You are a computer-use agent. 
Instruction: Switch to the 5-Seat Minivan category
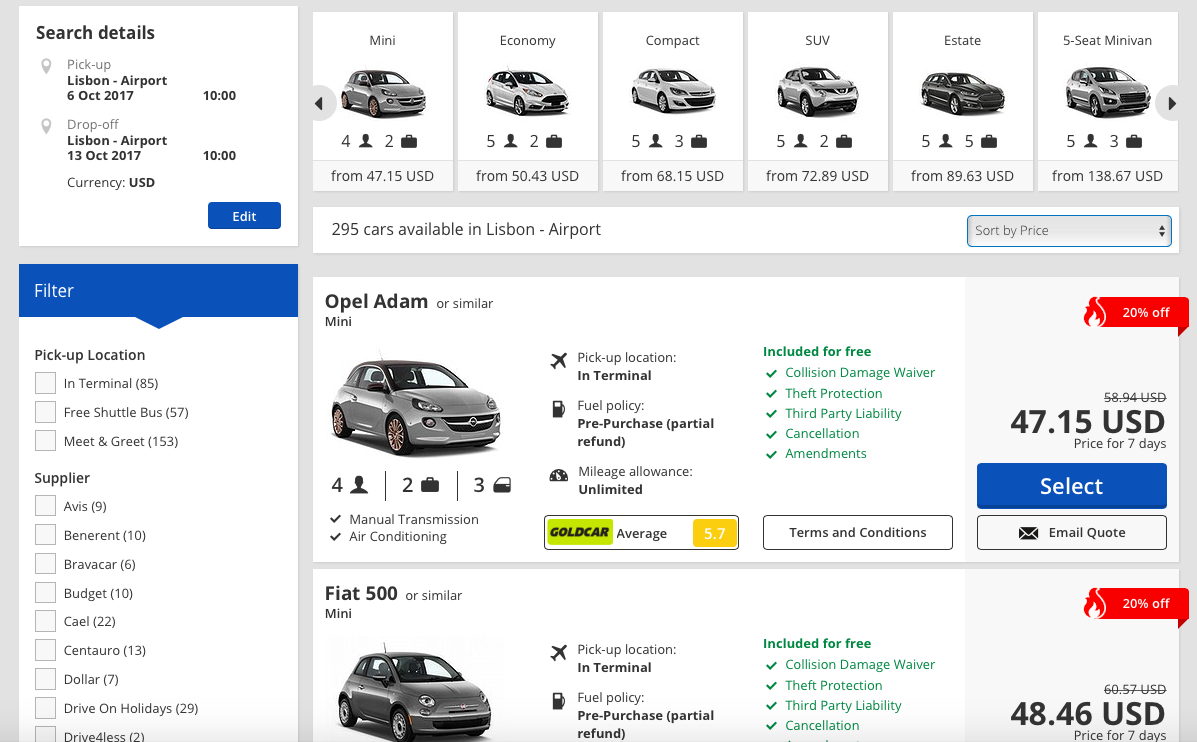pyautogui.click(x=1108, y=101)
